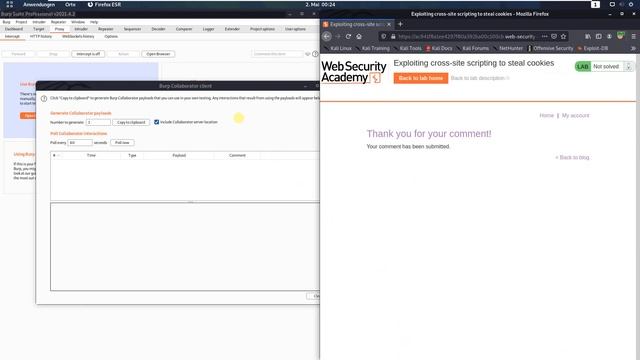Screen dimensions: 640x360
Task: Open Firefox home page icon
Action: coord(359,36)
